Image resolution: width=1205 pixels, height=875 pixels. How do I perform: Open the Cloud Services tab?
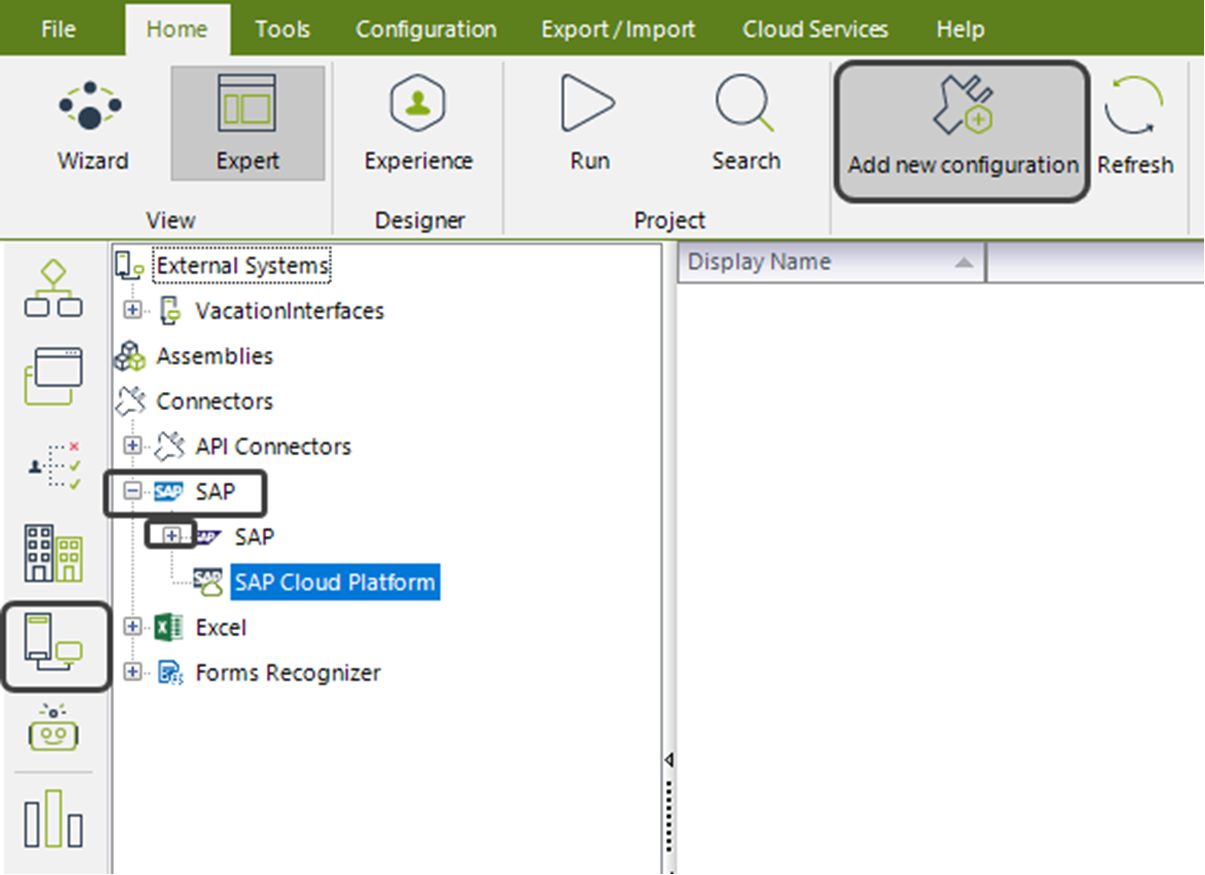pos(815,29)
